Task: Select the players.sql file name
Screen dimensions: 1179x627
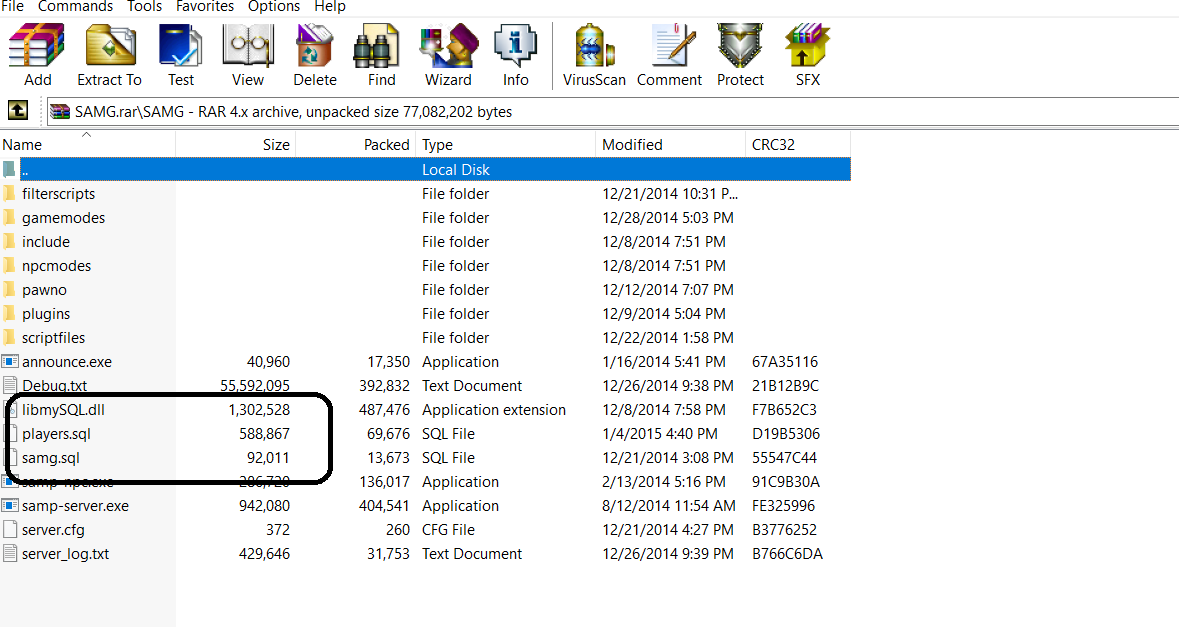Action: click(x=56, y=434)
